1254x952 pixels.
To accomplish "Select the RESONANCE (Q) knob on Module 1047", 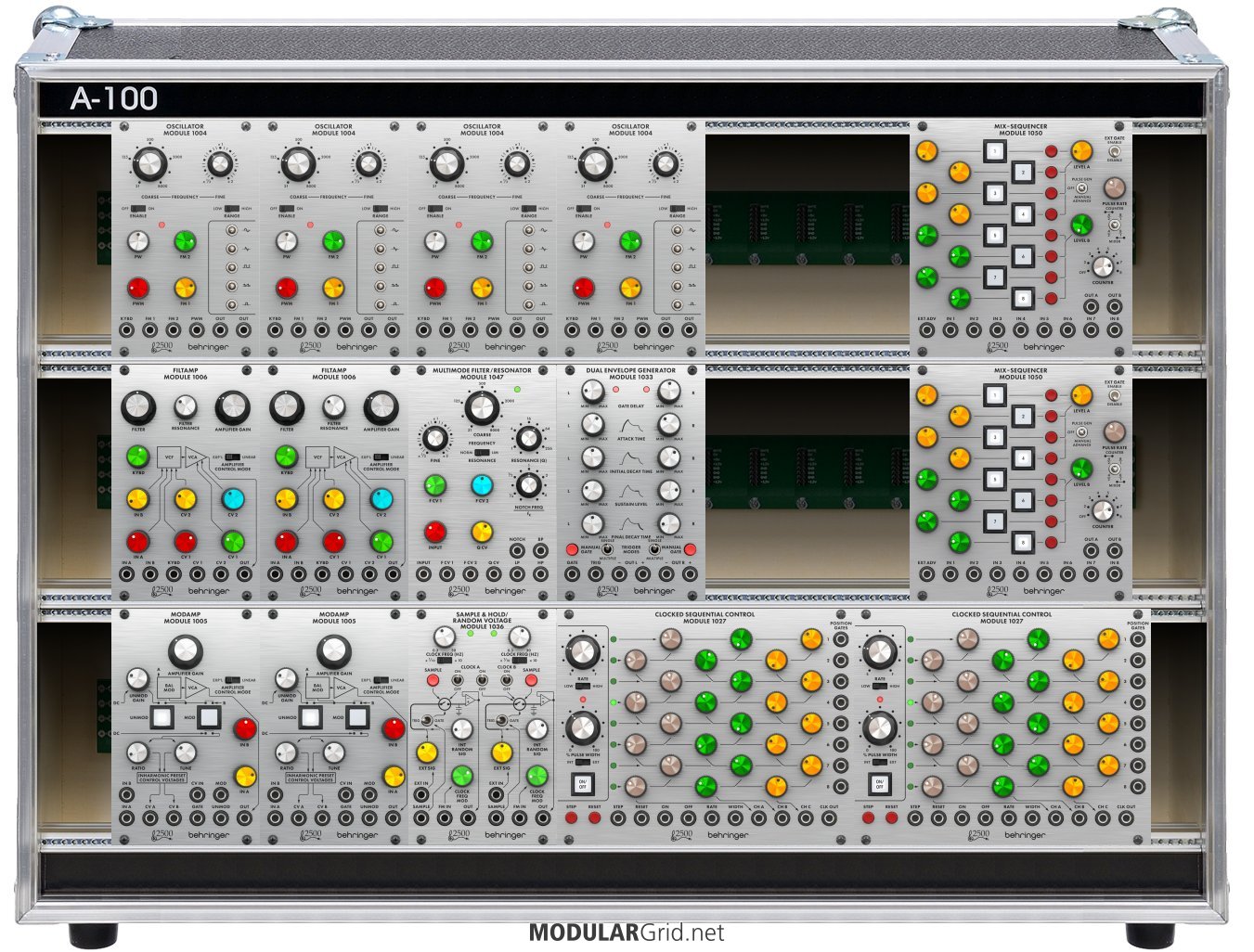I will [527, 439].
